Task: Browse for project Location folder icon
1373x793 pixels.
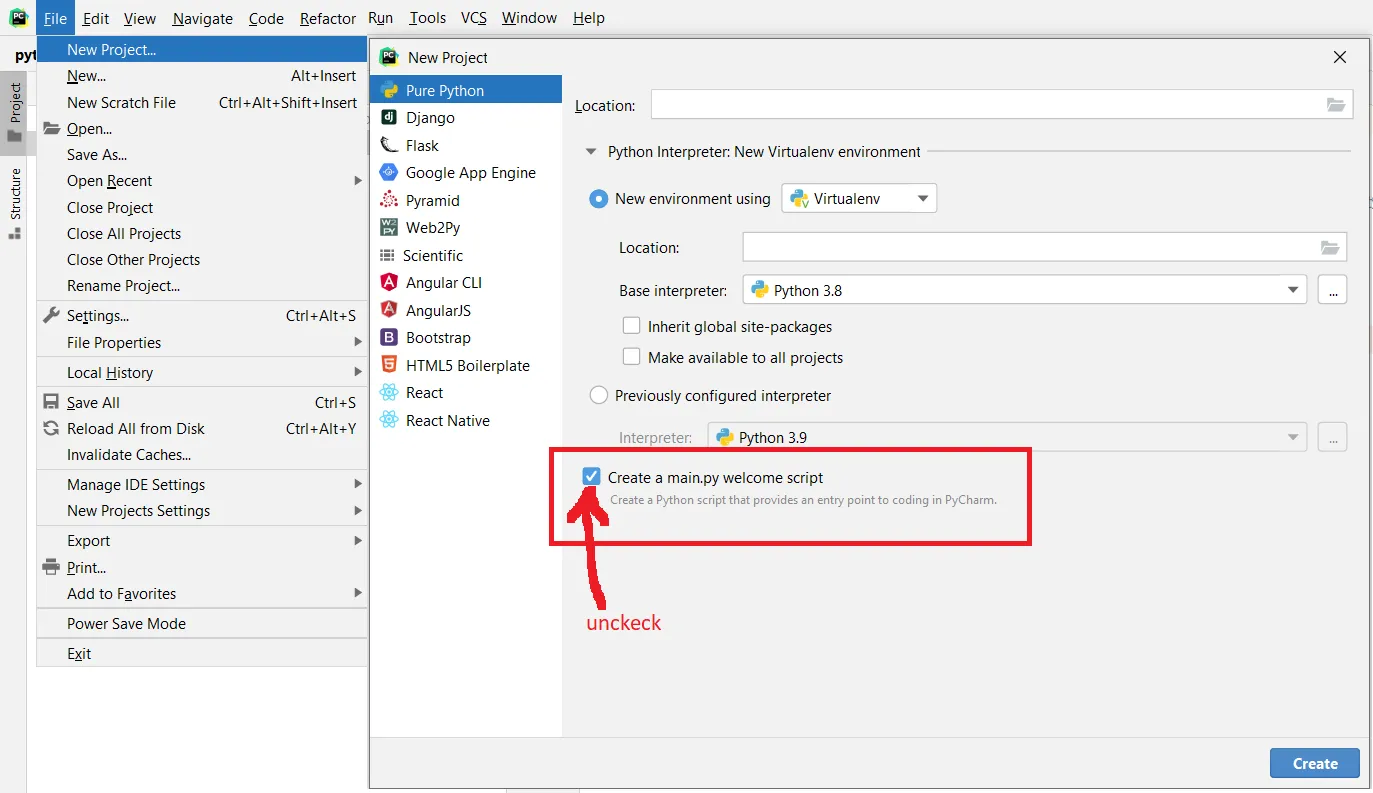Action: tap(1336, 105)
